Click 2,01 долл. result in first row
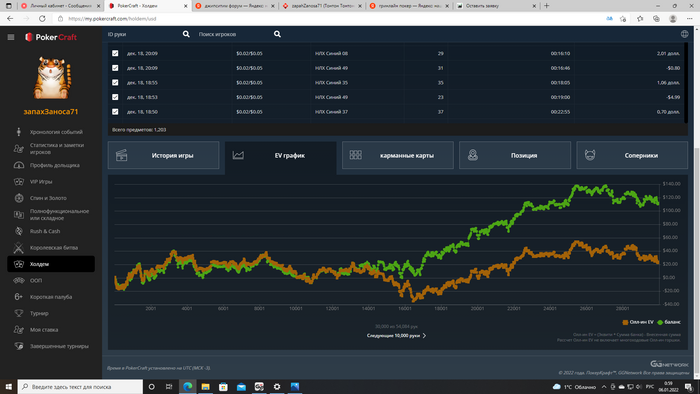700x394 pixels. (668, 53)
